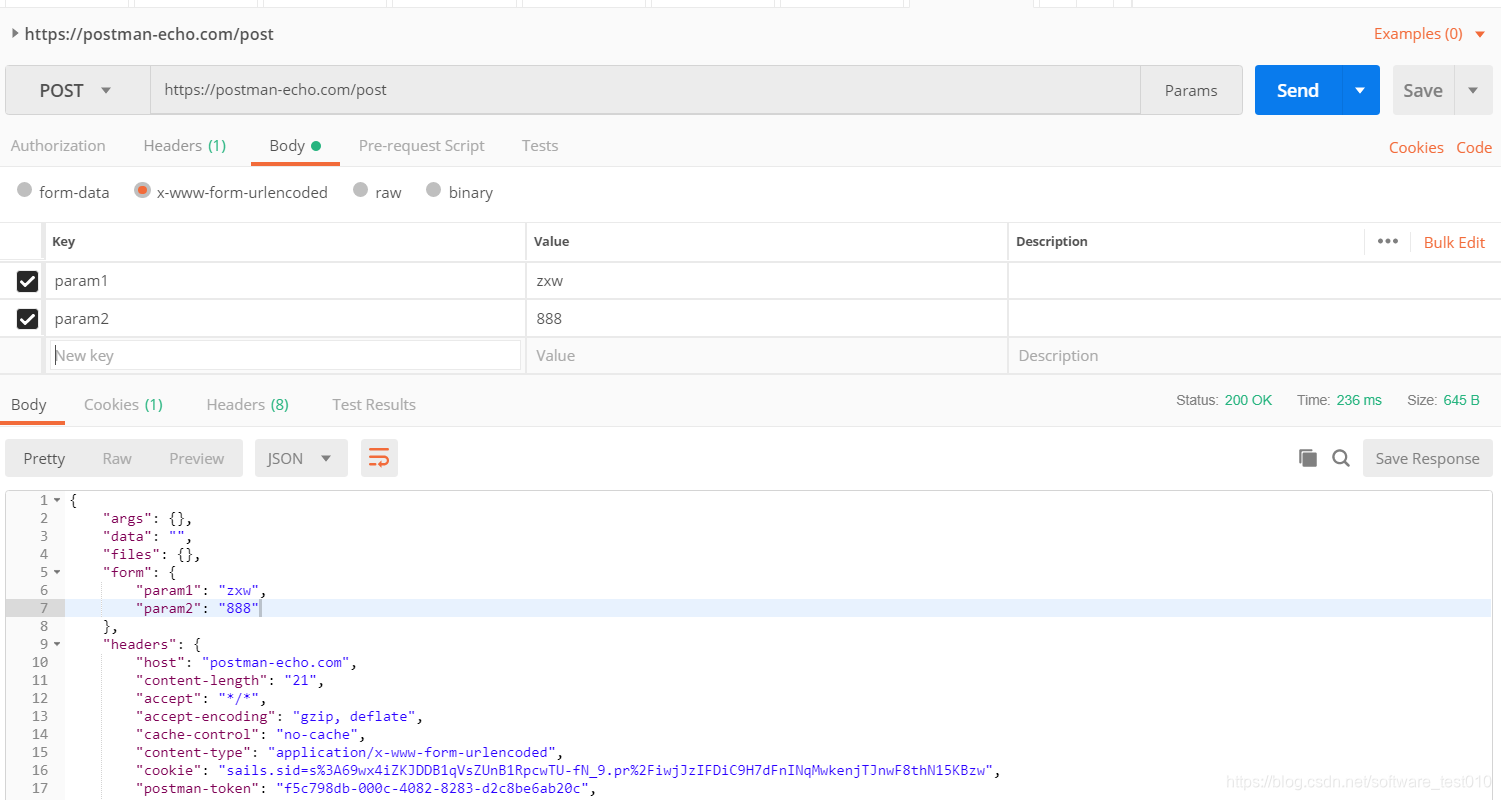
Task: Select the binary body radio button
Action: point(433,190)
